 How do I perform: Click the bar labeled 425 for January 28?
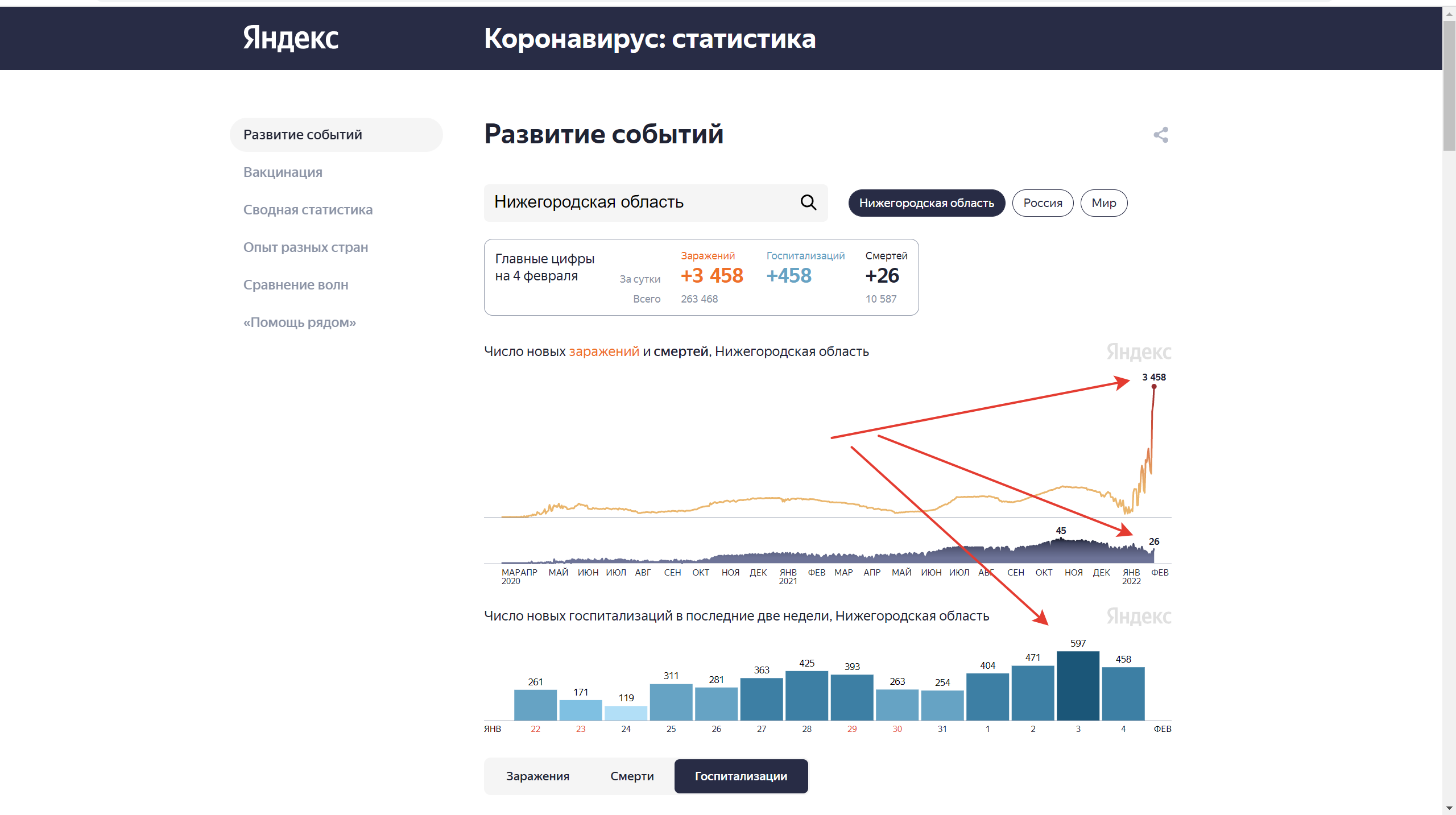(806, 696)
